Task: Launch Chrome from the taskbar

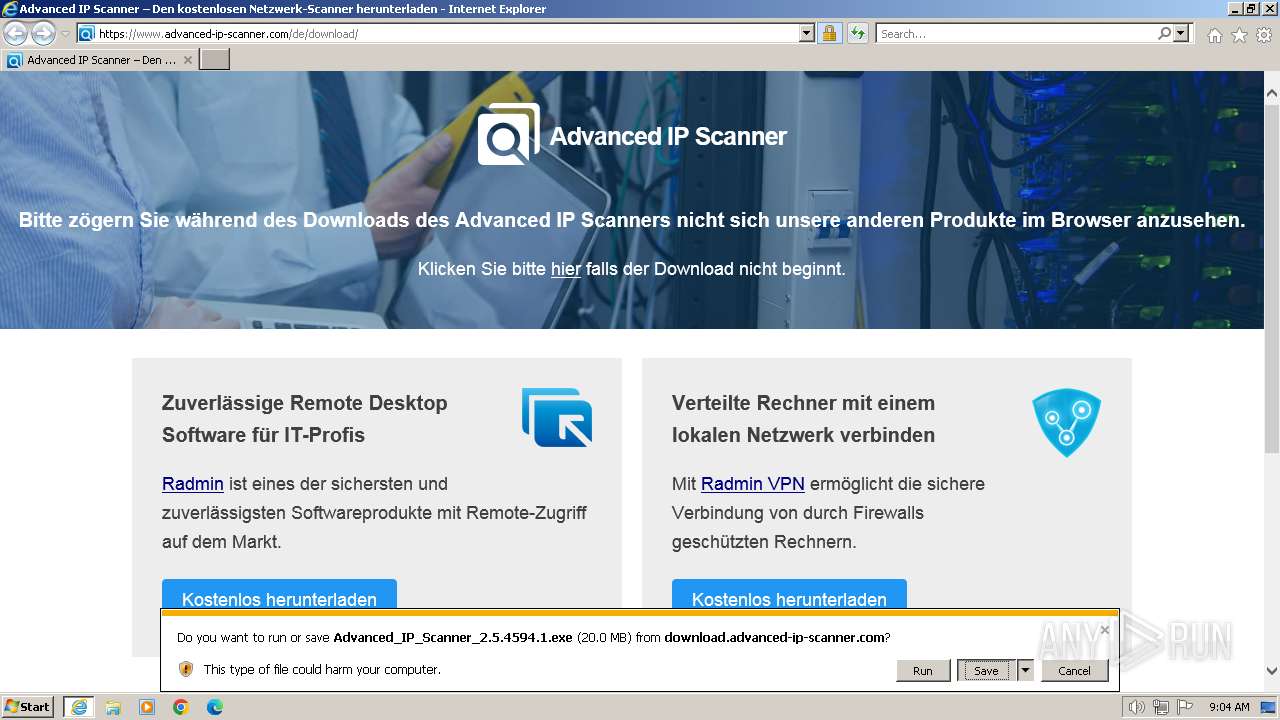Action: pyautogui.click(x=181, y=707)
